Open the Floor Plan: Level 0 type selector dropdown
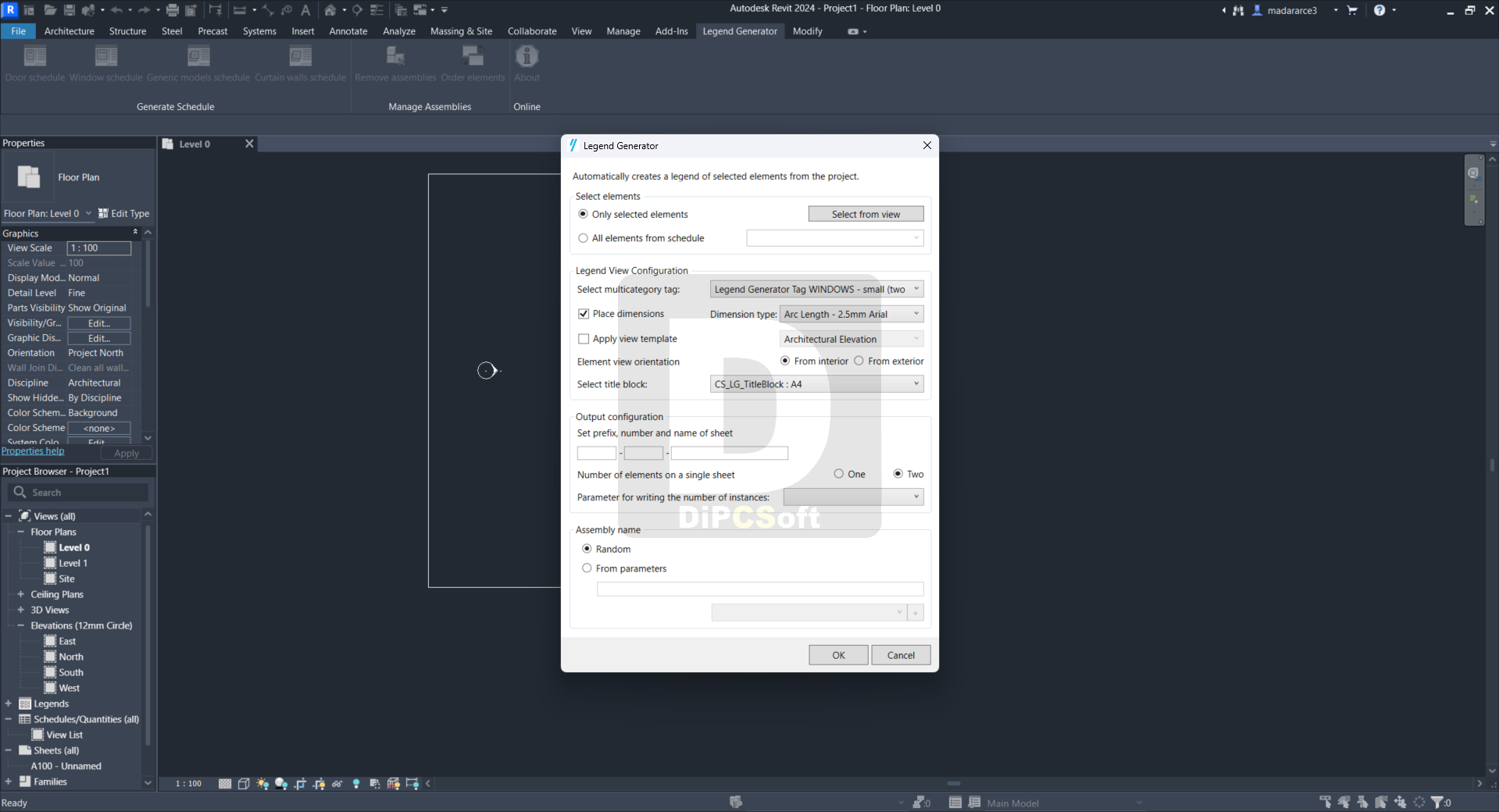Screen dimensions: 1500x812 click(47, 213)
